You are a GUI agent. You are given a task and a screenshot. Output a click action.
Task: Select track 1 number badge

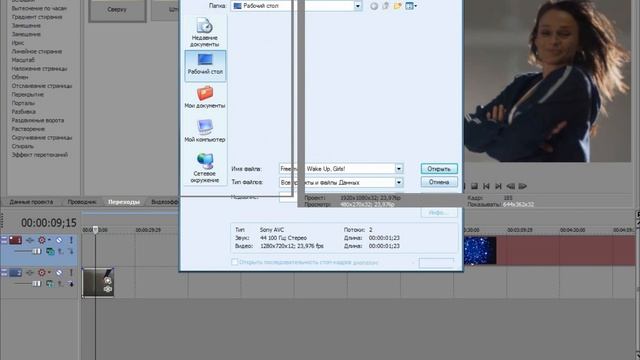[16, 240]
